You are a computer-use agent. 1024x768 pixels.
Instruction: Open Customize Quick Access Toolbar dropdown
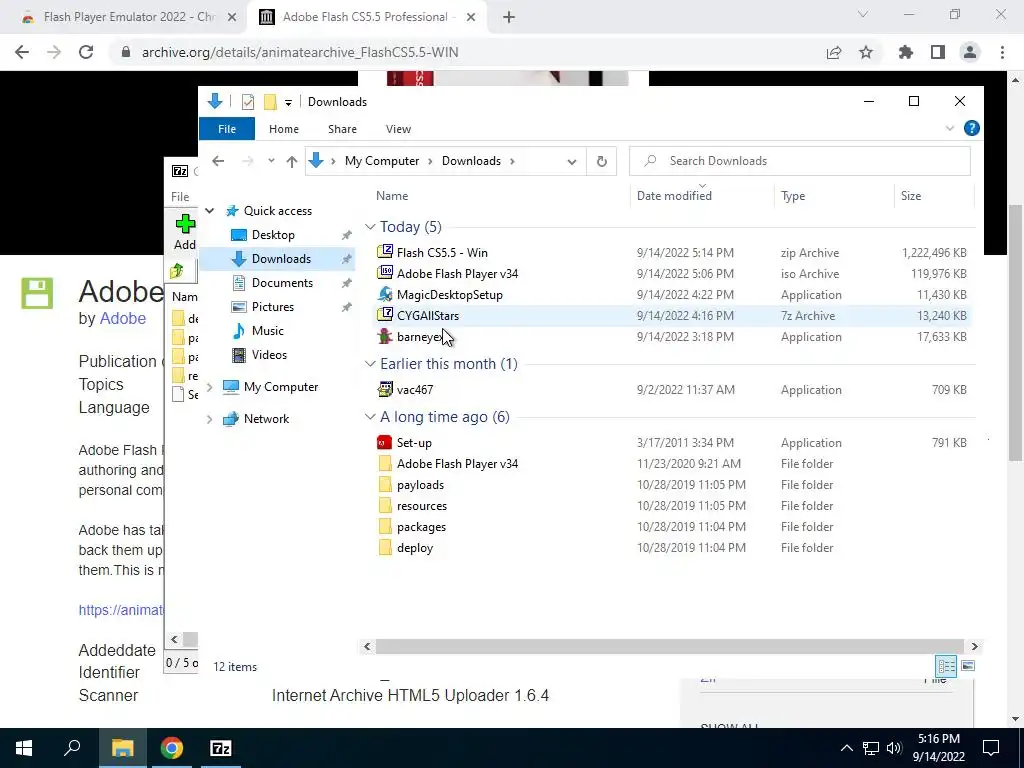(288, 103)
